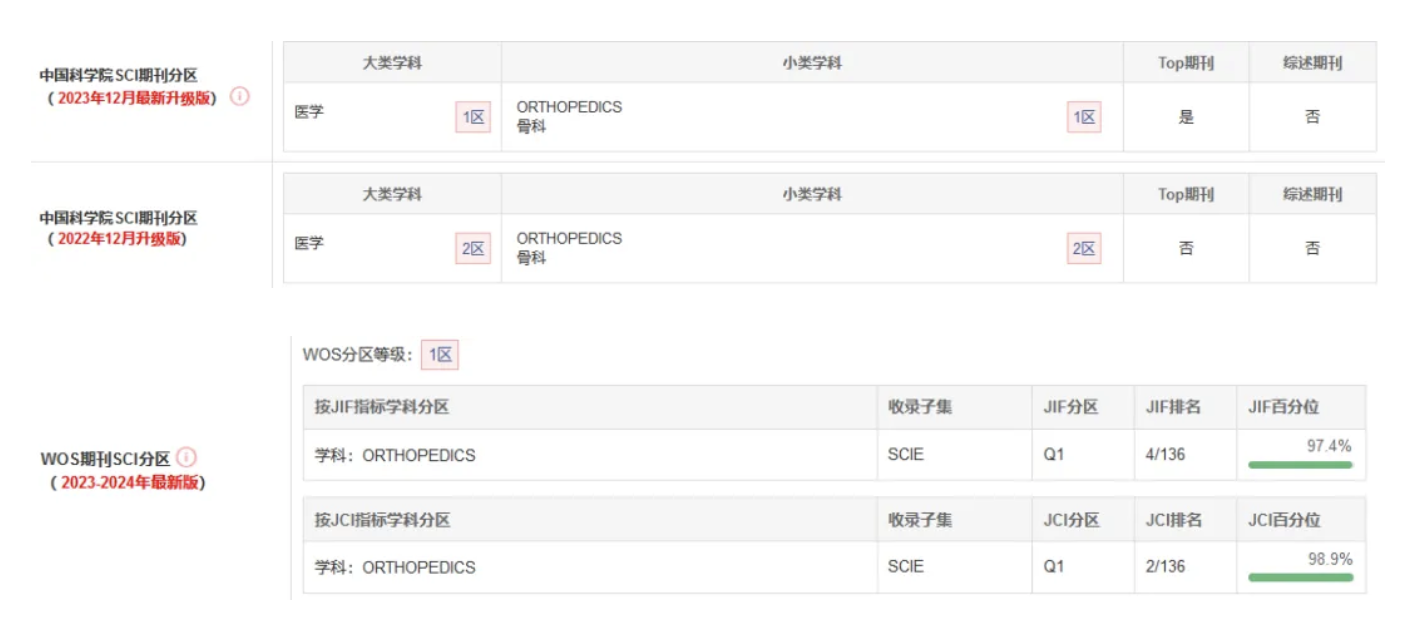Click 2区 badge in 2022 医学 row

[473, 248]
